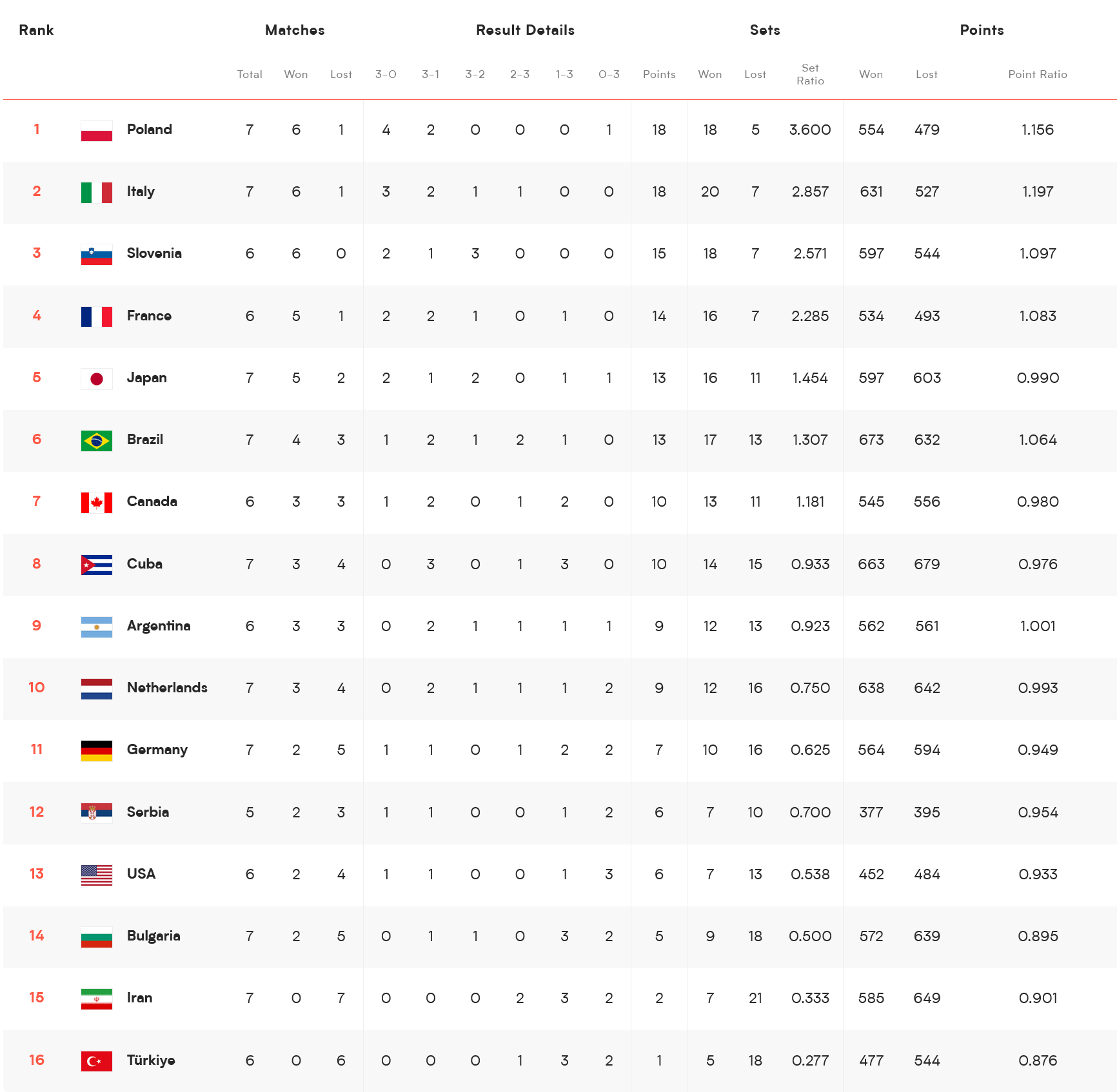Image resolution: width=1117 pixels, height=1092 pixels.
Task: Click the Italy flag icon
Action: pos(97,192)
